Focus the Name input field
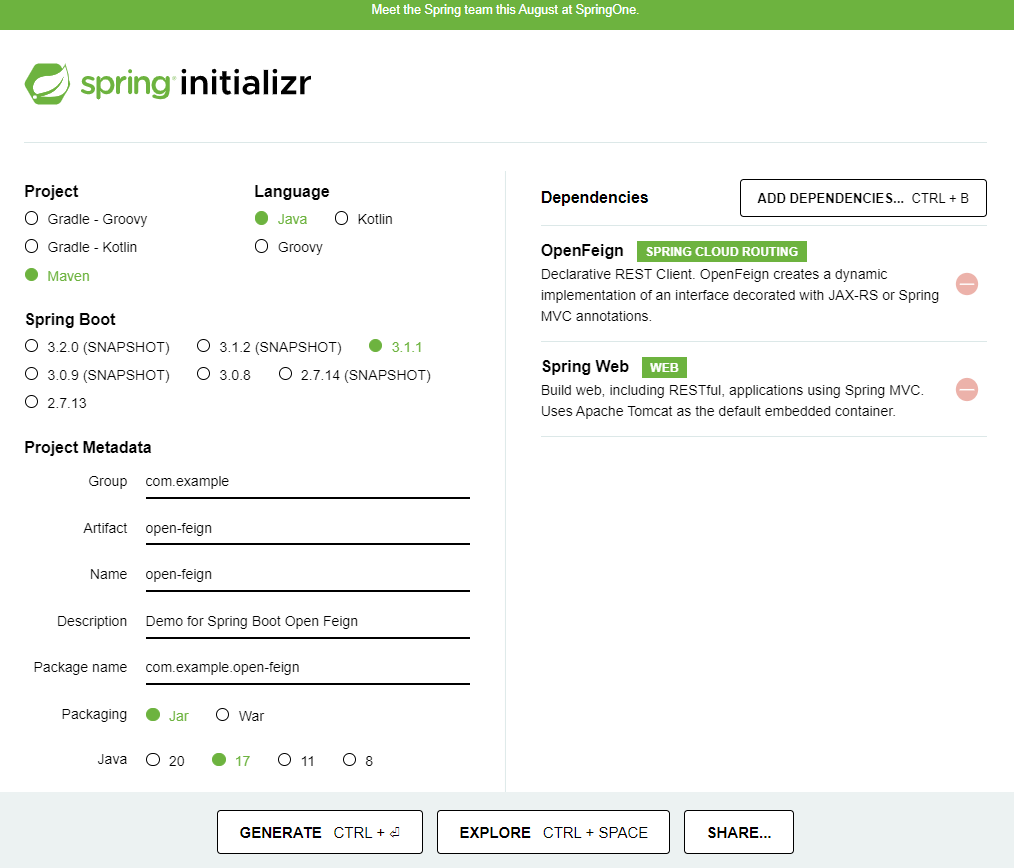 pyautogui.click(x=307, y=574)
